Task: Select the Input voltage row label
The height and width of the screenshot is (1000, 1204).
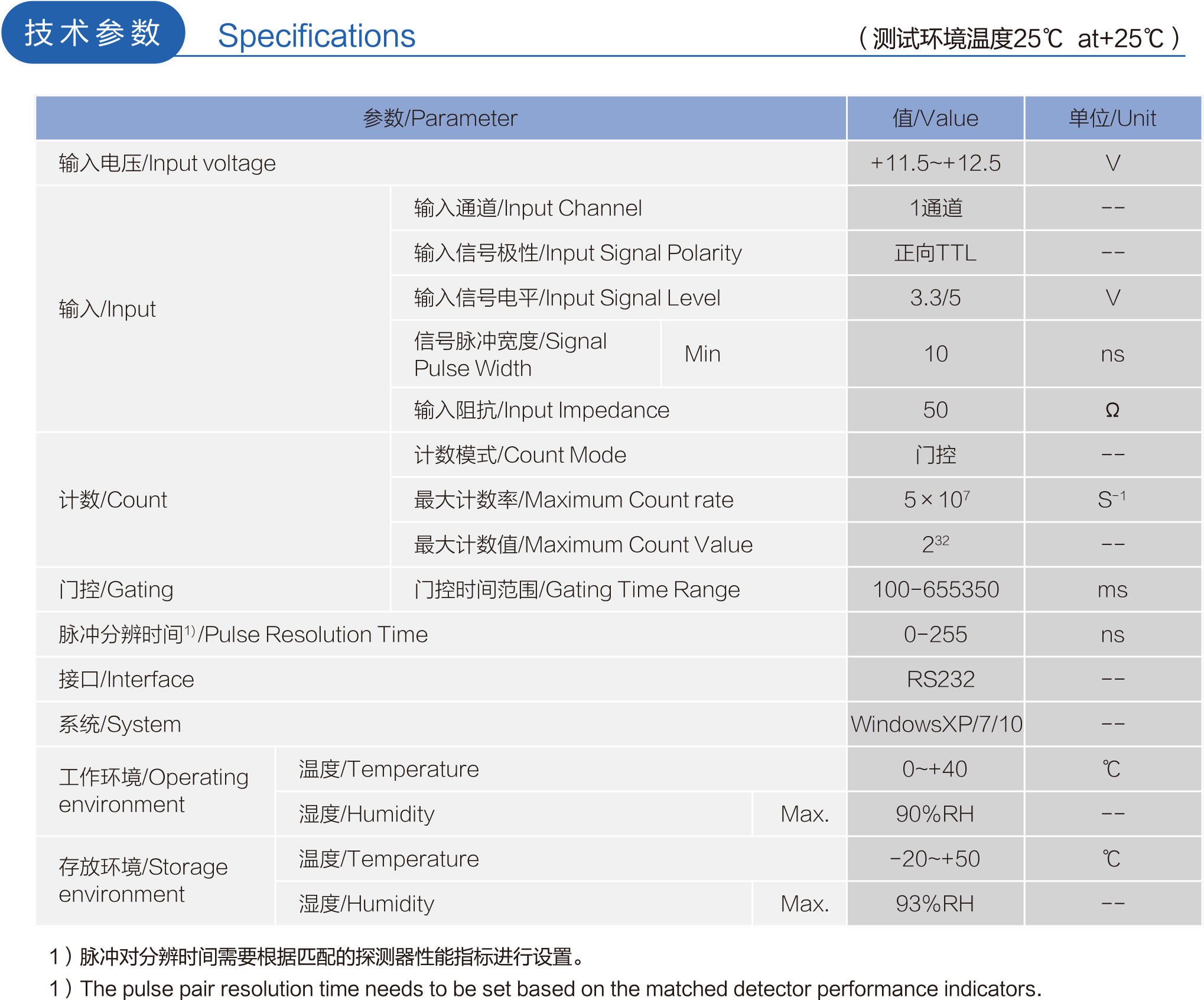Action: (167, 163)
